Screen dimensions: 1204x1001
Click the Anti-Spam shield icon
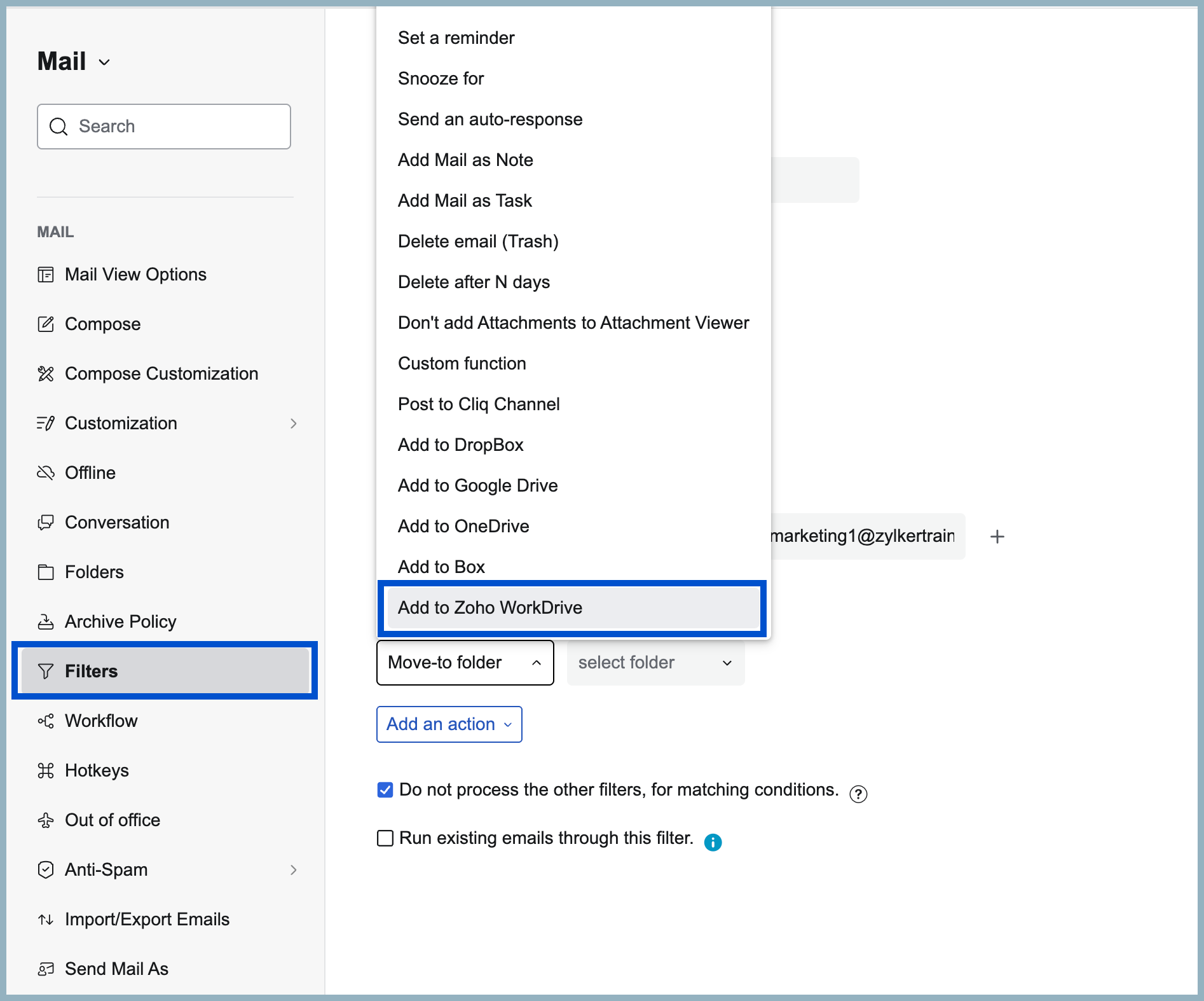tap(46, 870)
